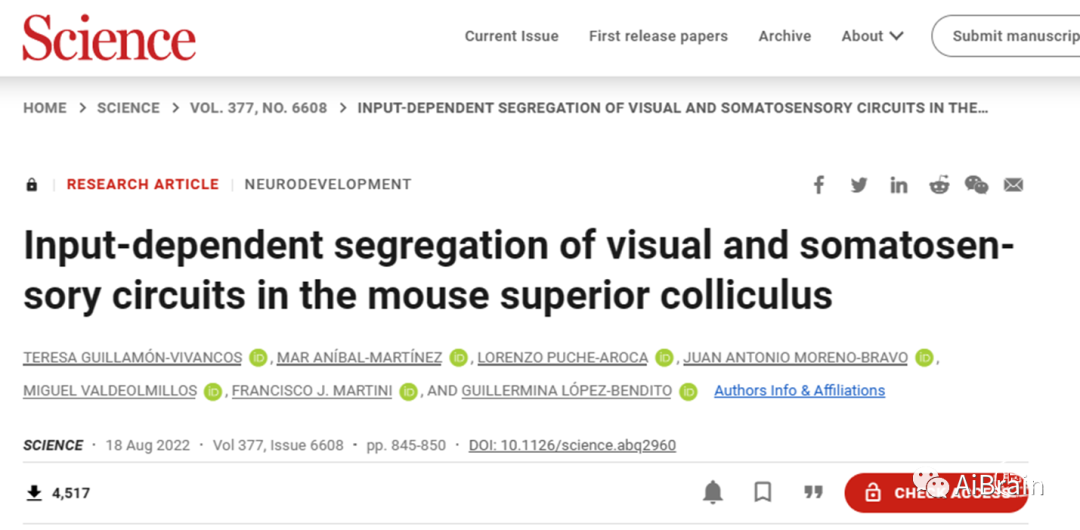Bookmark this article
The image size is (1080, 530).
coord(762,492)
